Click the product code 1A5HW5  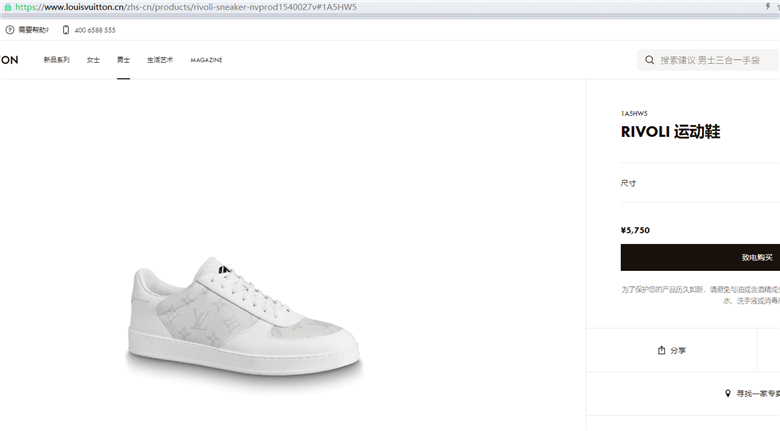pyautogui.click(x=634, y=113)
